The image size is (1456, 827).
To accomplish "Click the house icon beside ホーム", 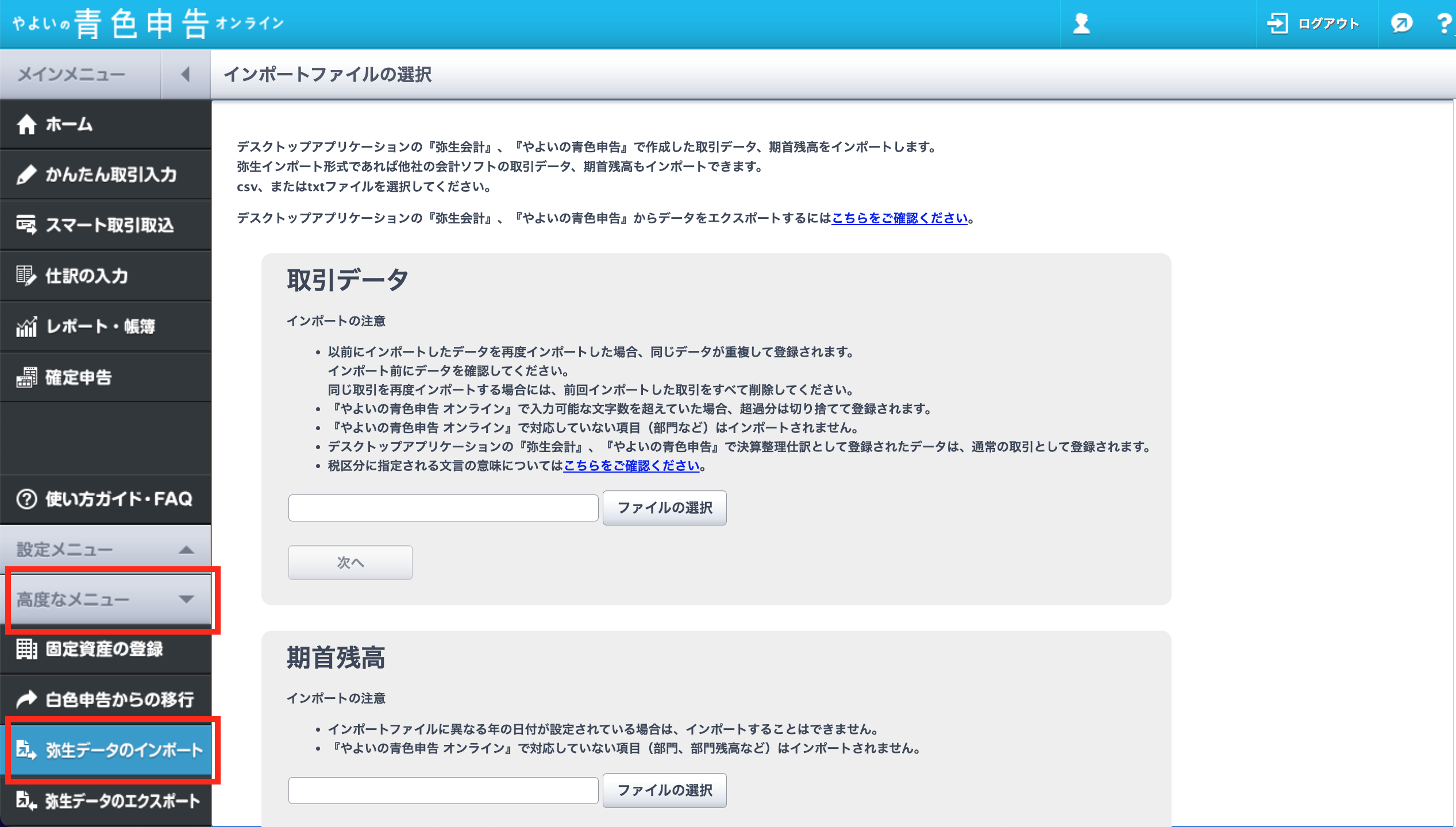I will 26,124.
